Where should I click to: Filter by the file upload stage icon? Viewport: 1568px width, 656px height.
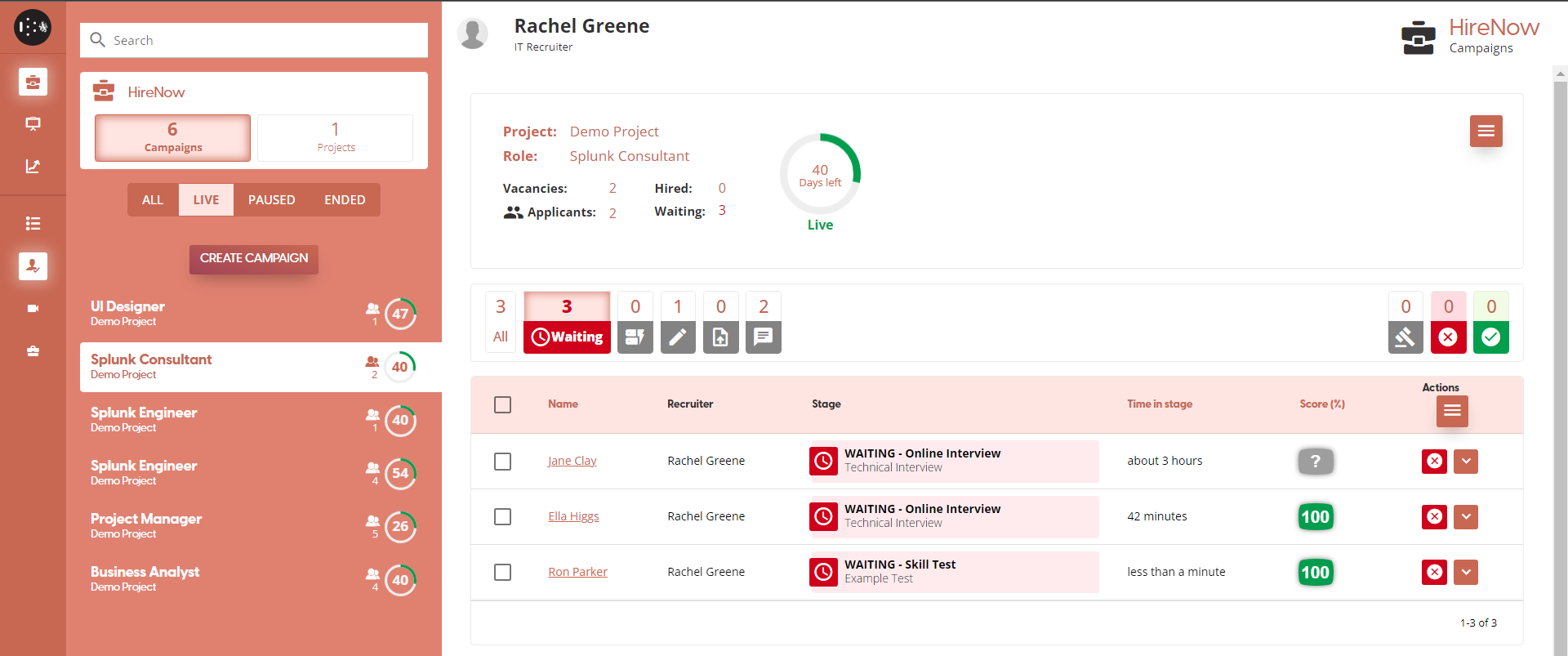[x=720, y=337]
